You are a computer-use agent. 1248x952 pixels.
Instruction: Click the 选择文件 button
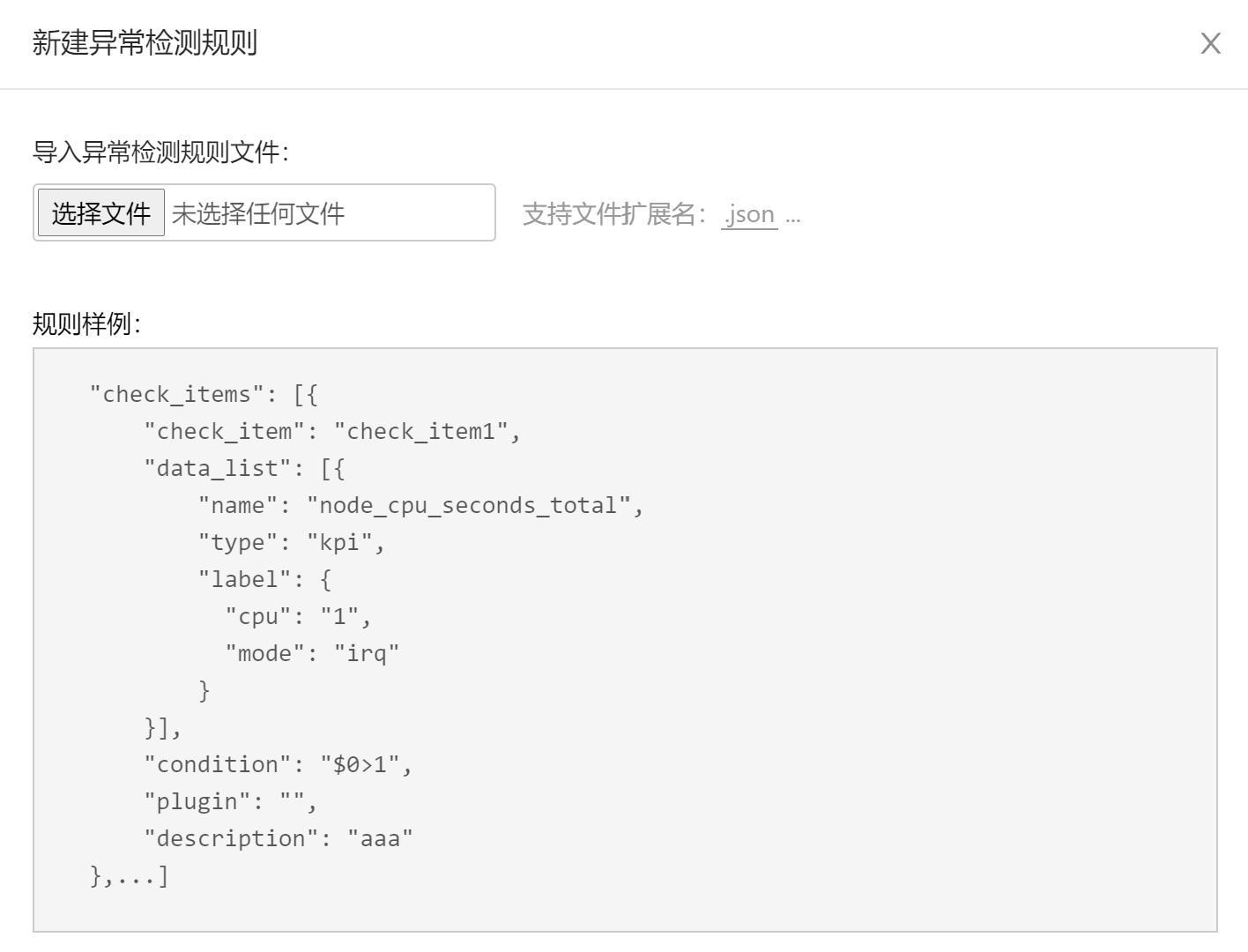coord(100,213)
